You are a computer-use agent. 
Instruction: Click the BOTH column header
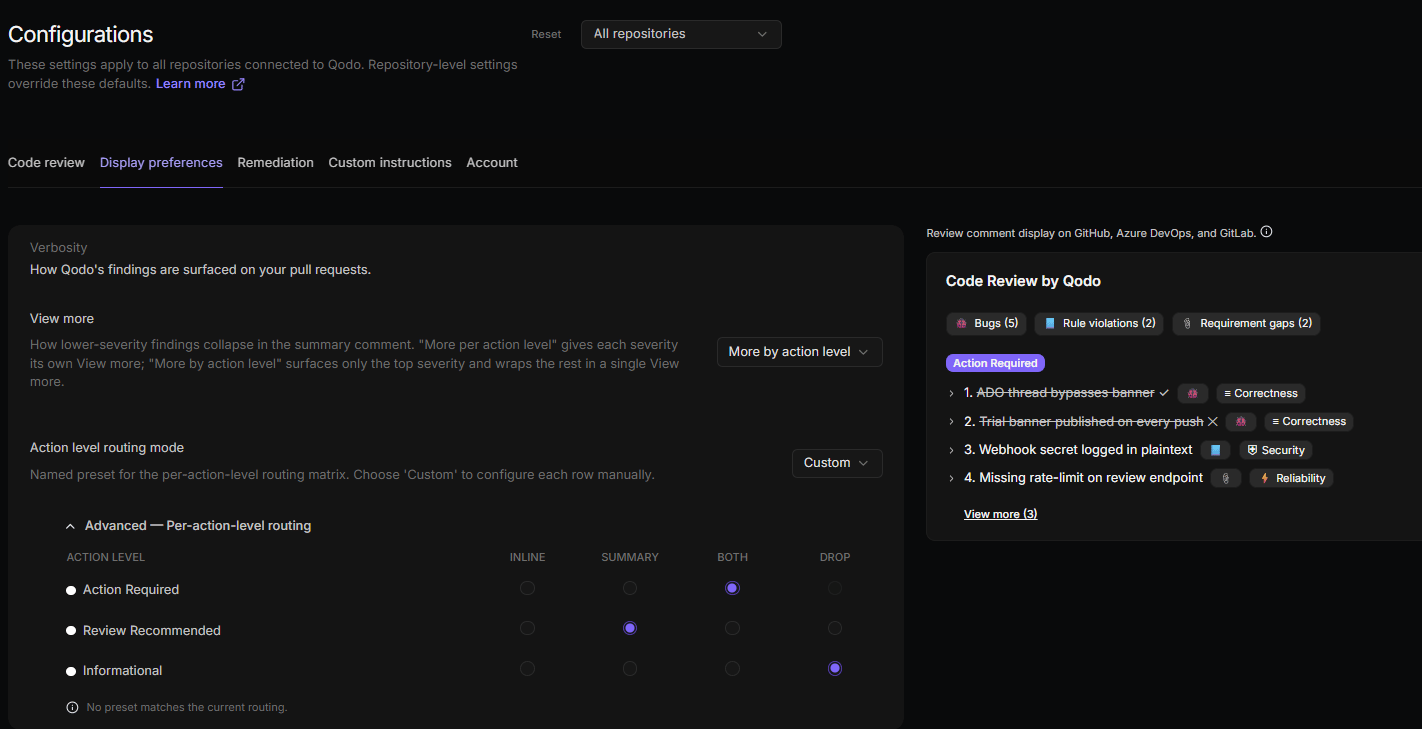(x=732, y=557)
